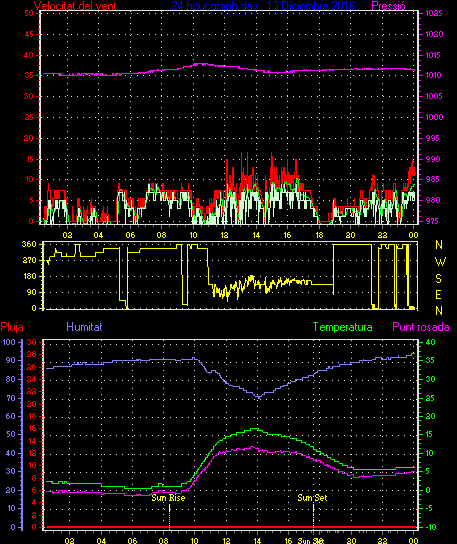The image size is (457, 544).
Task: Click the green 25 temperature axis value
Action: click(430, 398)
